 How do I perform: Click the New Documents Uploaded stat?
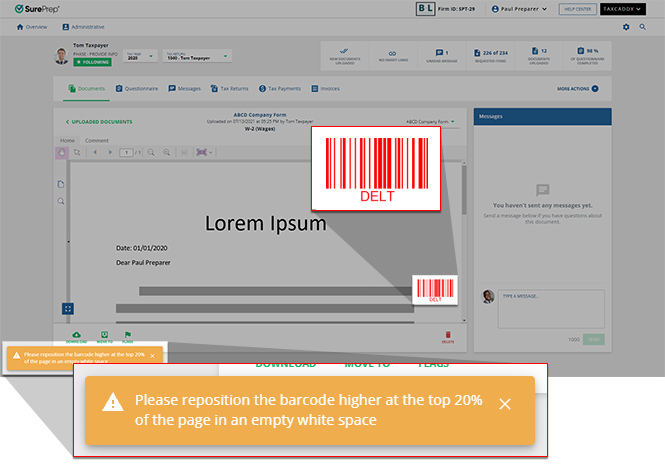pyautogui.click(x=345, y=56)
